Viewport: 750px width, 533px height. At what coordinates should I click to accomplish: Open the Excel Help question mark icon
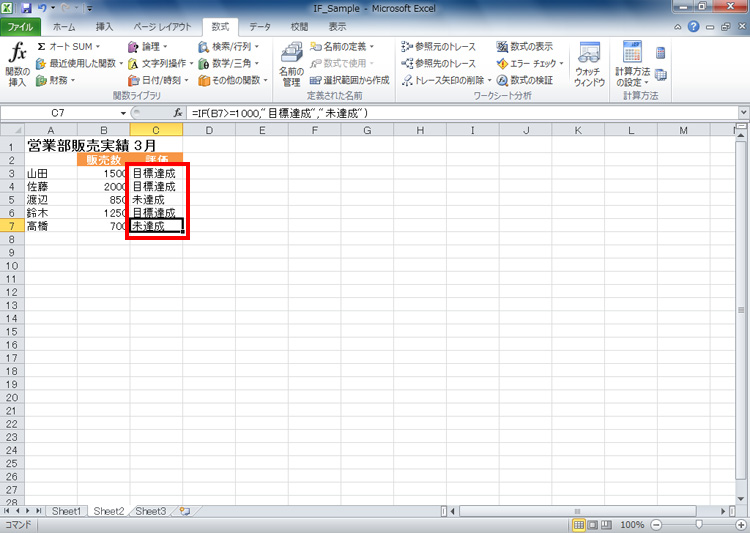click(x=693, y=27)
